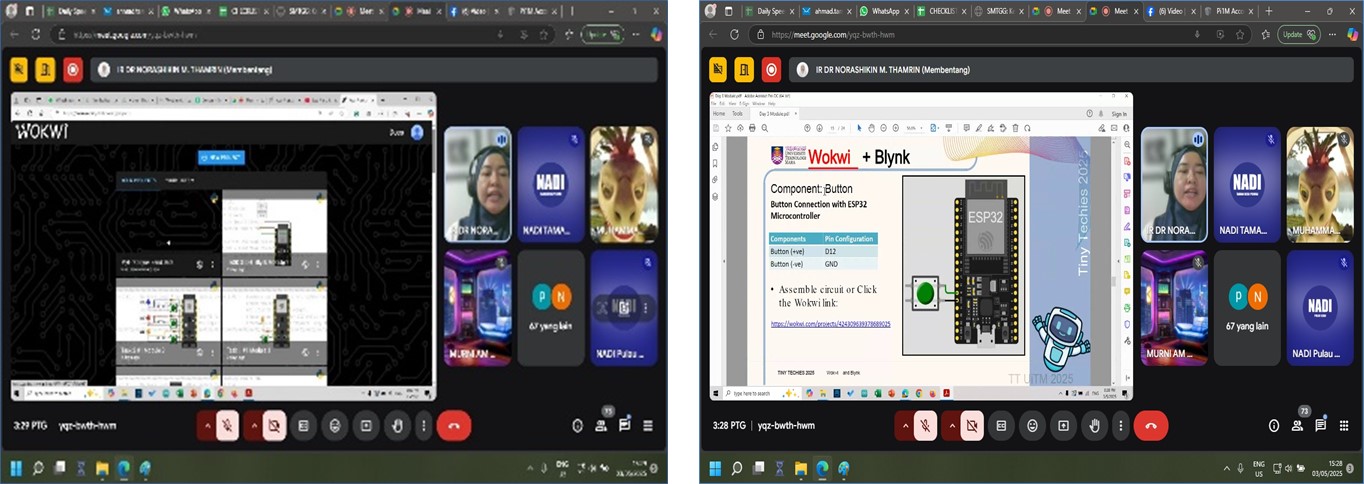Click the meeting details info icon in the right window
Screen dimensions: 1364x484
pos(1274,425)
